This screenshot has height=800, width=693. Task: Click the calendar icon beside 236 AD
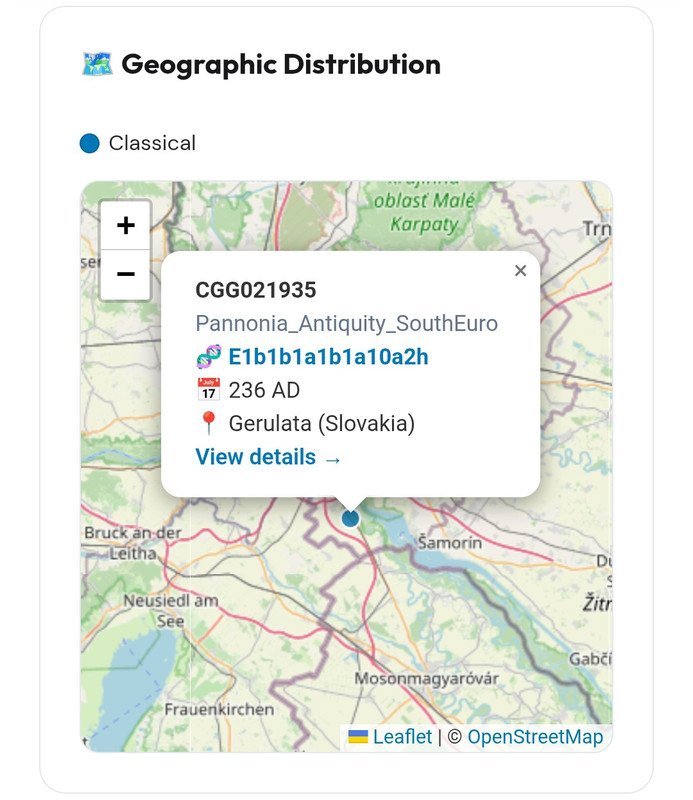[x=208, y=390]
